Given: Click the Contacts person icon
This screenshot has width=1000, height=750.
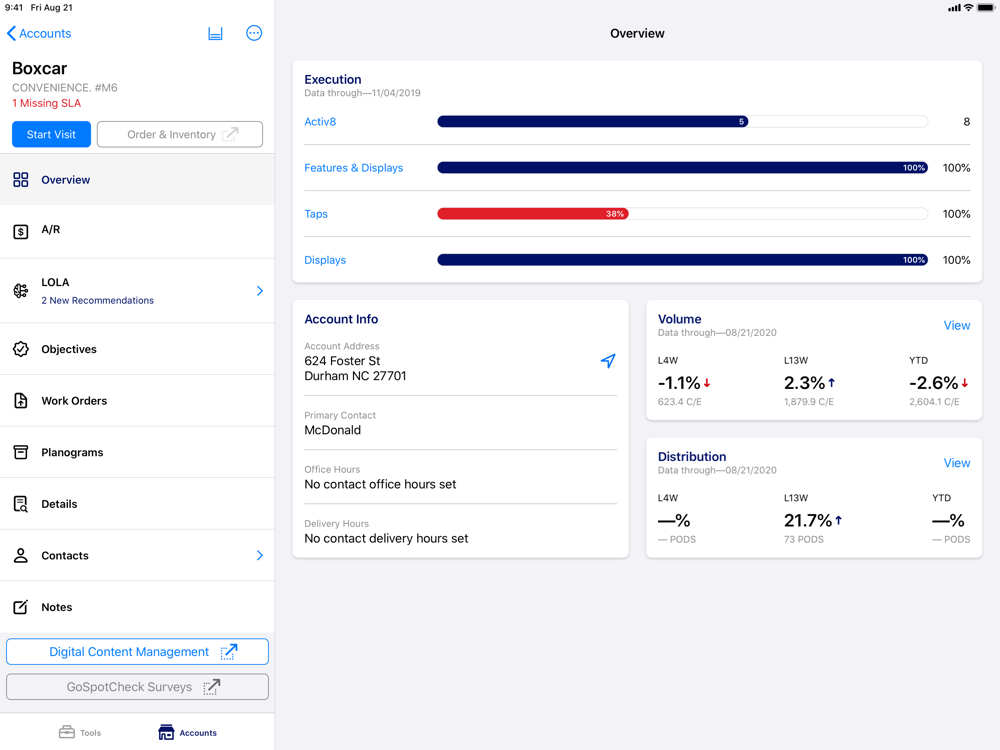Looking at the screenshot, I should (21, 555).
